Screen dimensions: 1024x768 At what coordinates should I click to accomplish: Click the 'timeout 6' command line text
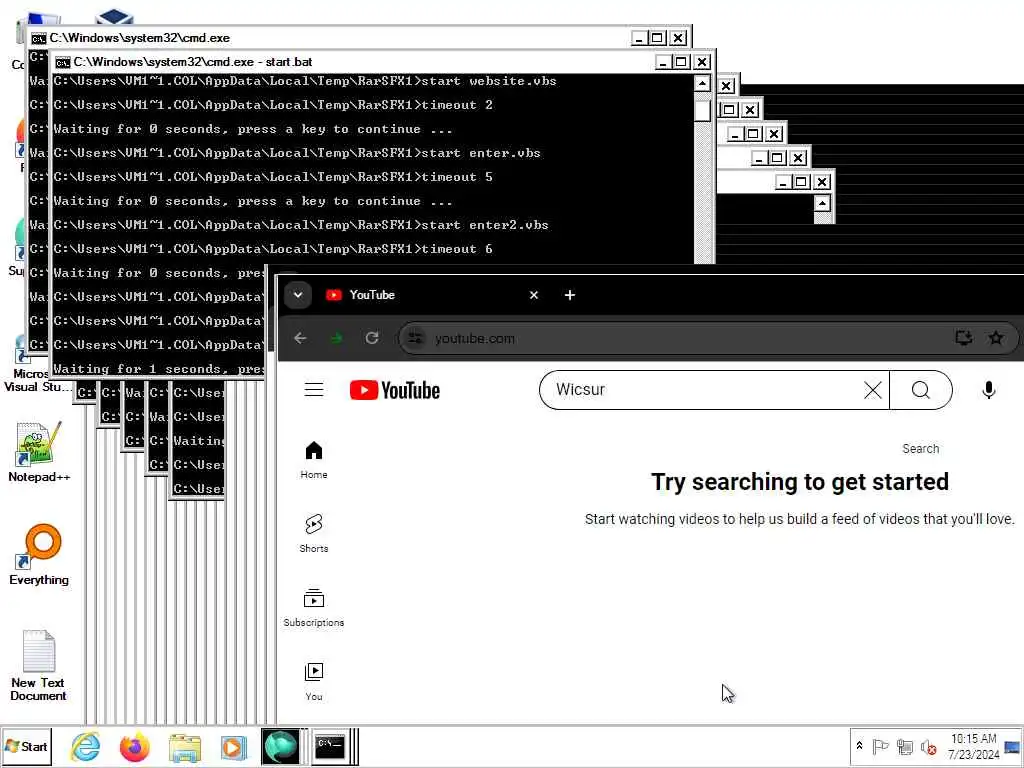457,249
